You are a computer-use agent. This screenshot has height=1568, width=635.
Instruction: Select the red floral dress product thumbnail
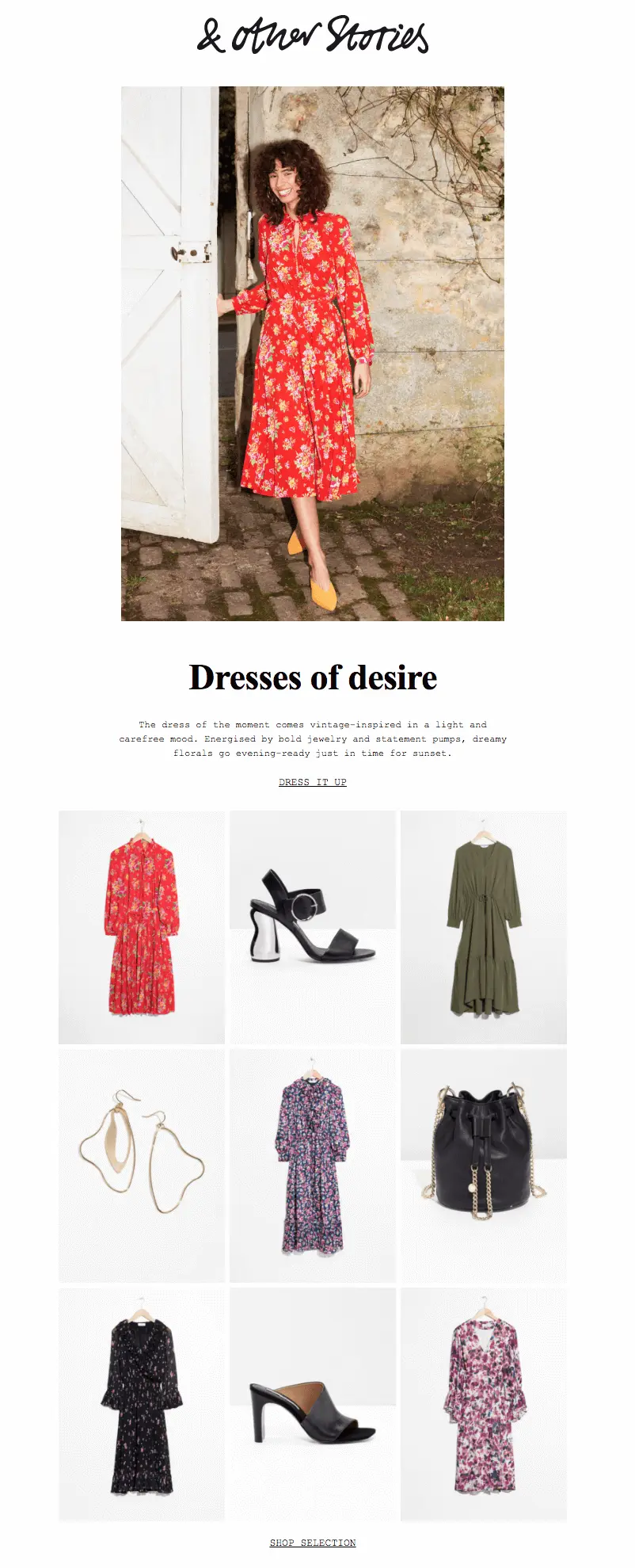click(142, 927)
